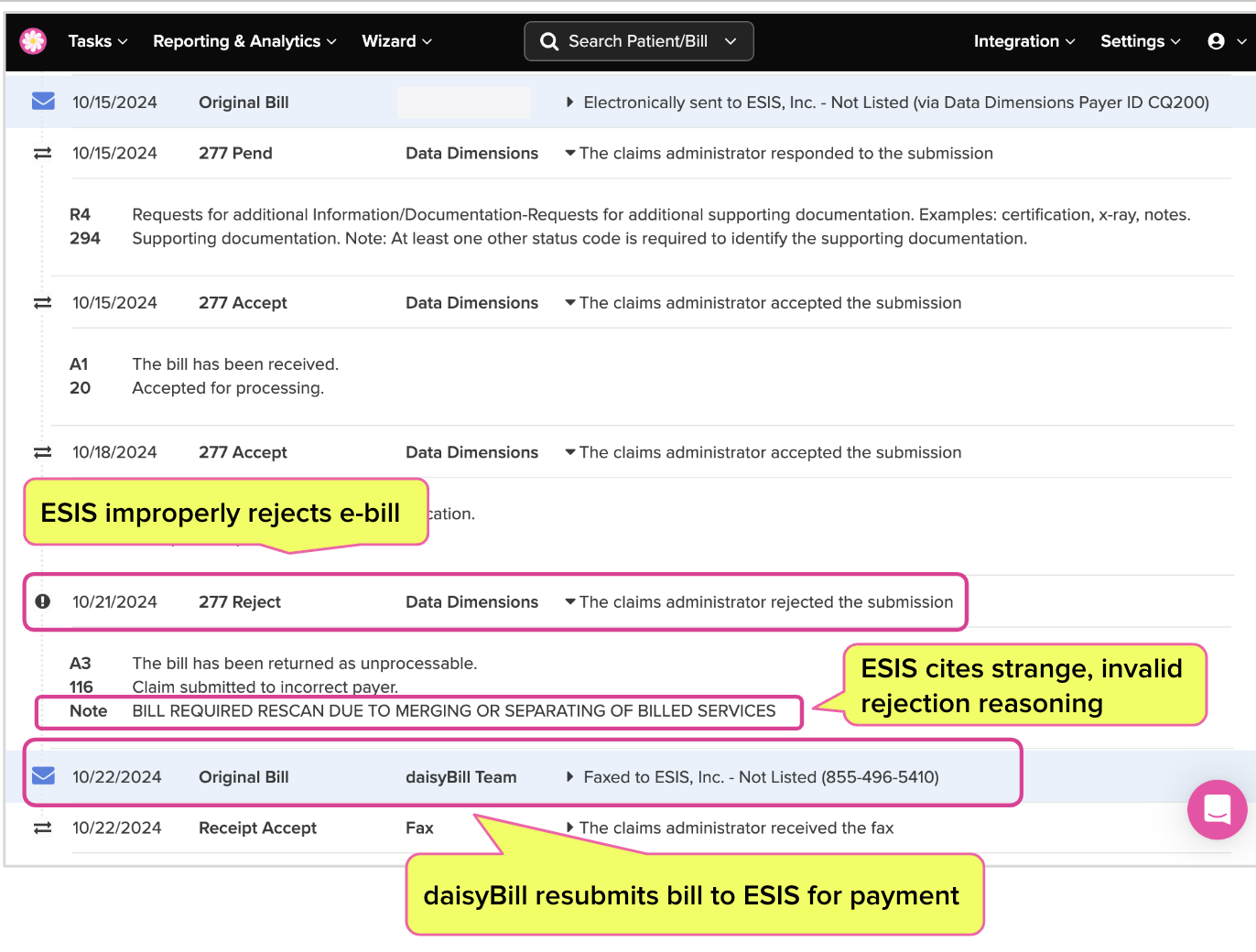Open the Integration menu
The image size is (1256, 952).
(1023, 41)
